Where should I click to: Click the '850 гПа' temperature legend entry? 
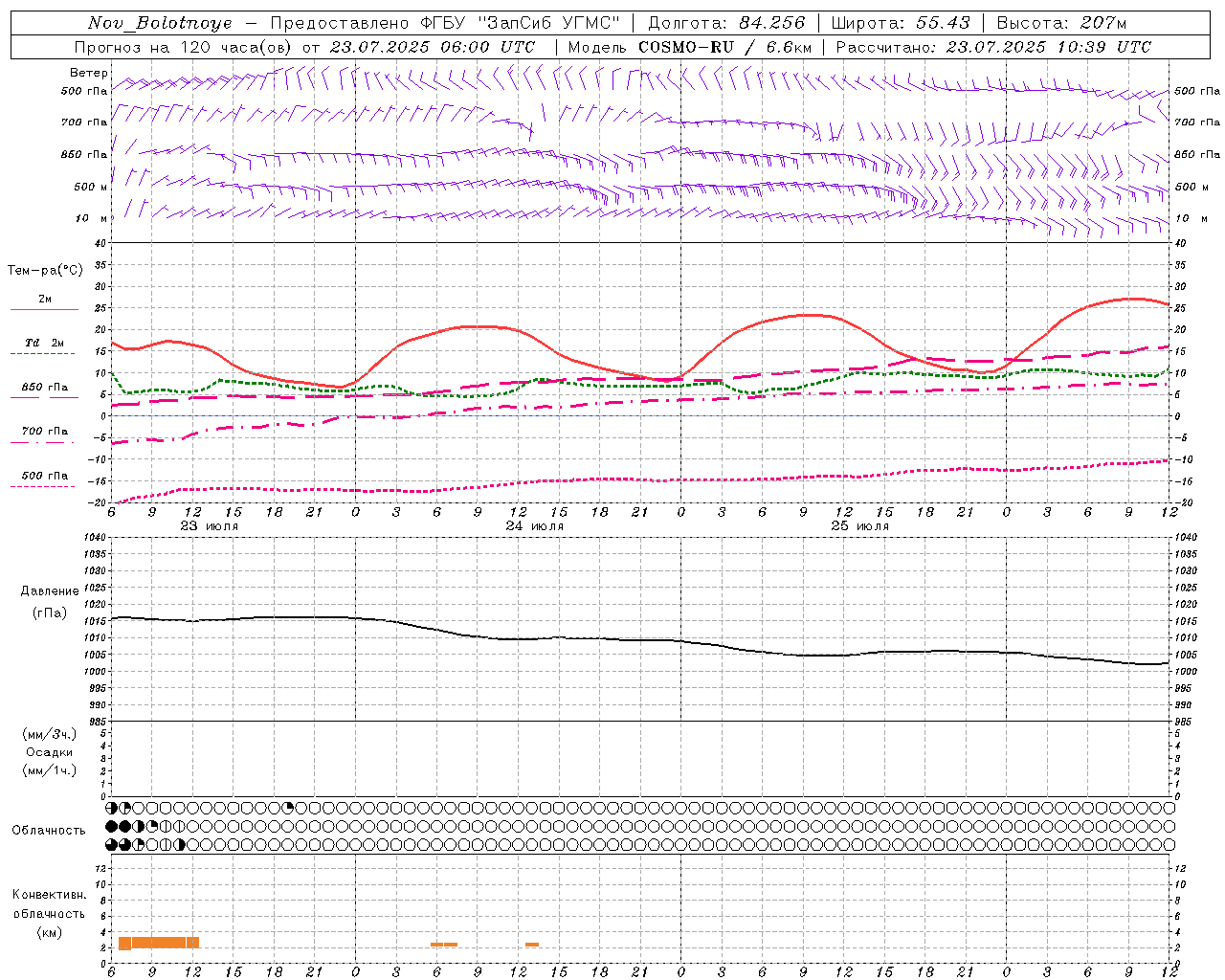tap(44, 388)
